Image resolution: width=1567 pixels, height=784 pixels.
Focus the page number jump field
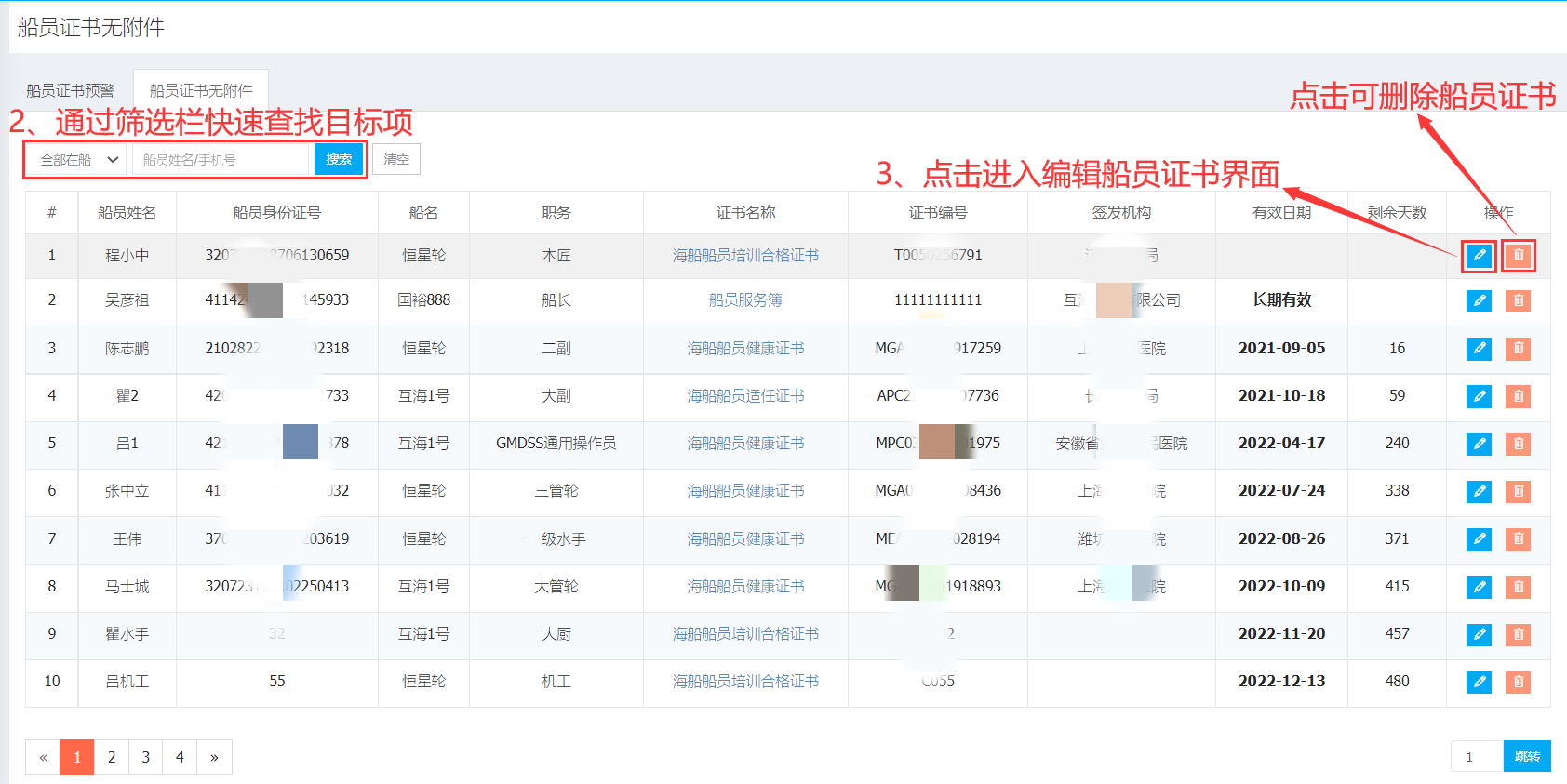pos(1477,756)
